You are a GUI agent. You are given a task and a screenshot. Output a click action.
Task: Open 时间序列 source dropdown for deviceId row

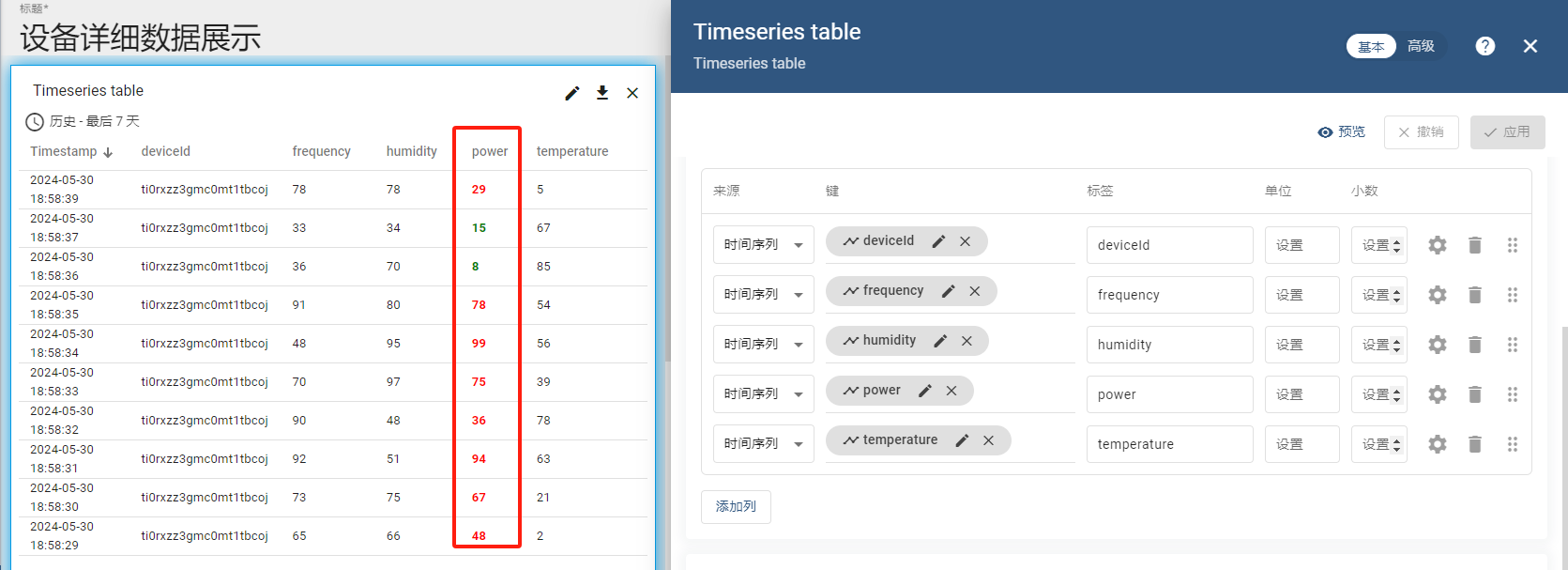click(763, 245)
